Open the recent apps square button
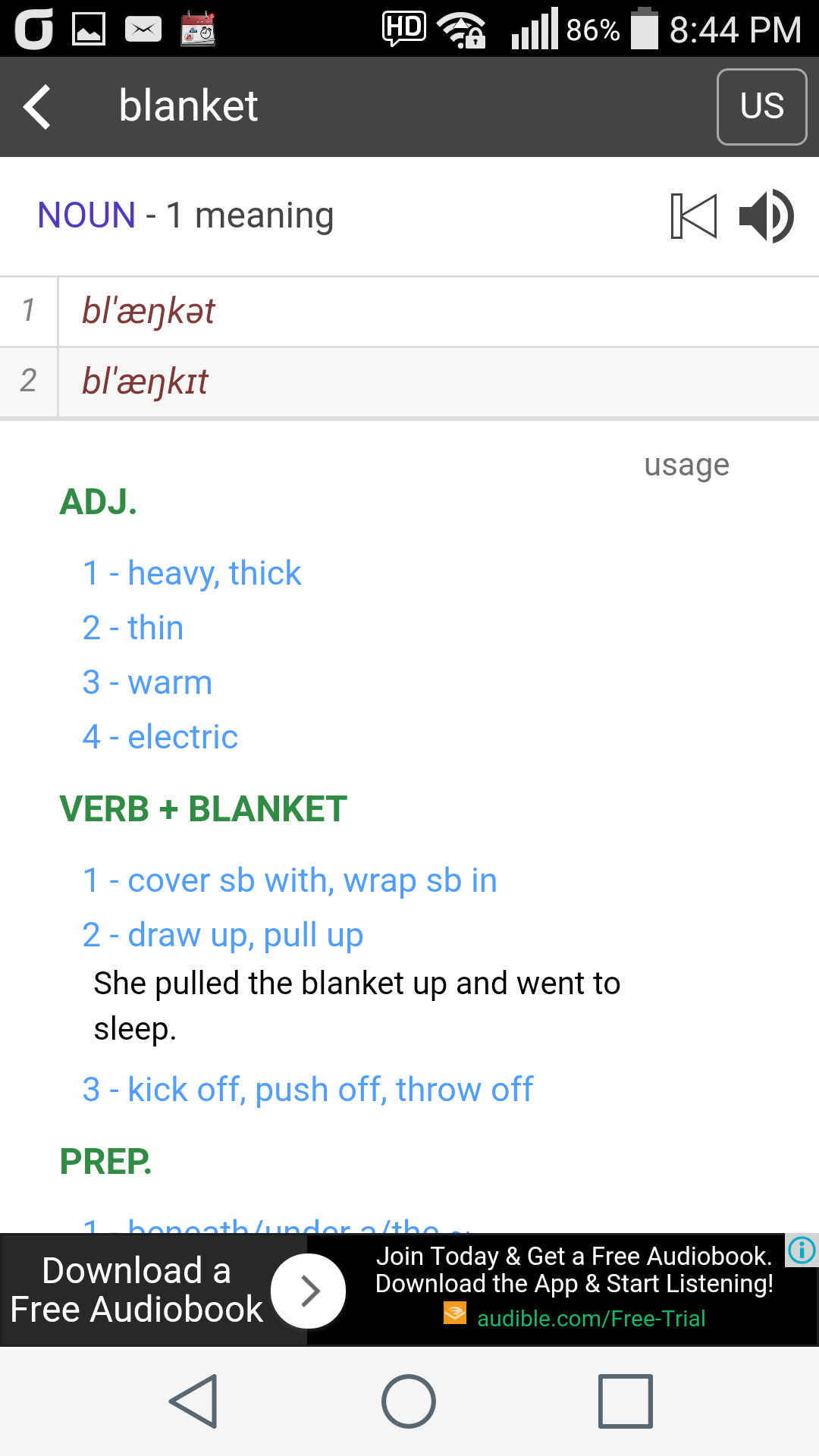This screenshot has width=819, height=1456. tap(625, 1401)
